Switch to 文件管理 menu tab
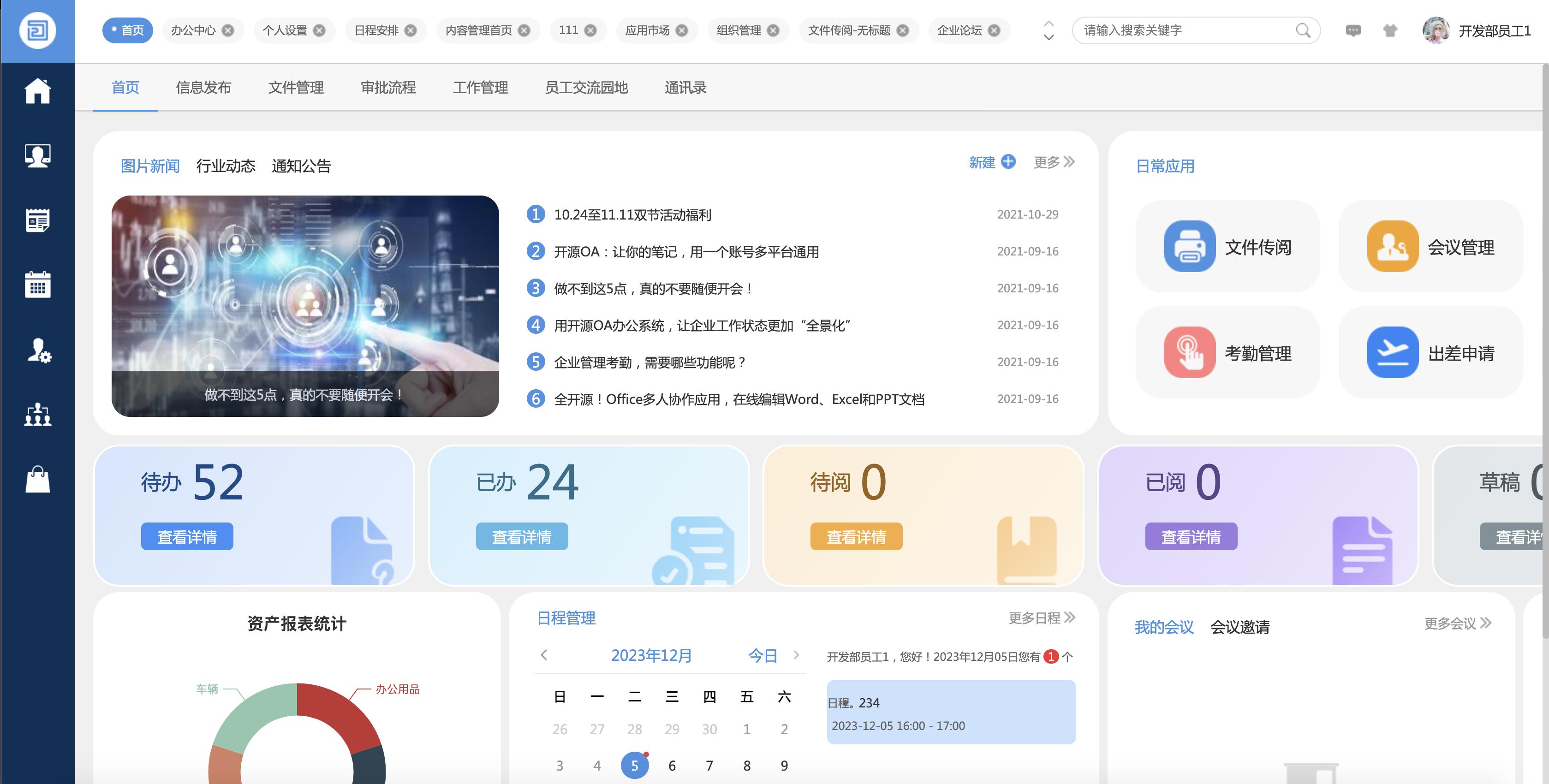Image resolution: width=1549 pixels, height=784 pixels. point(296,87)
